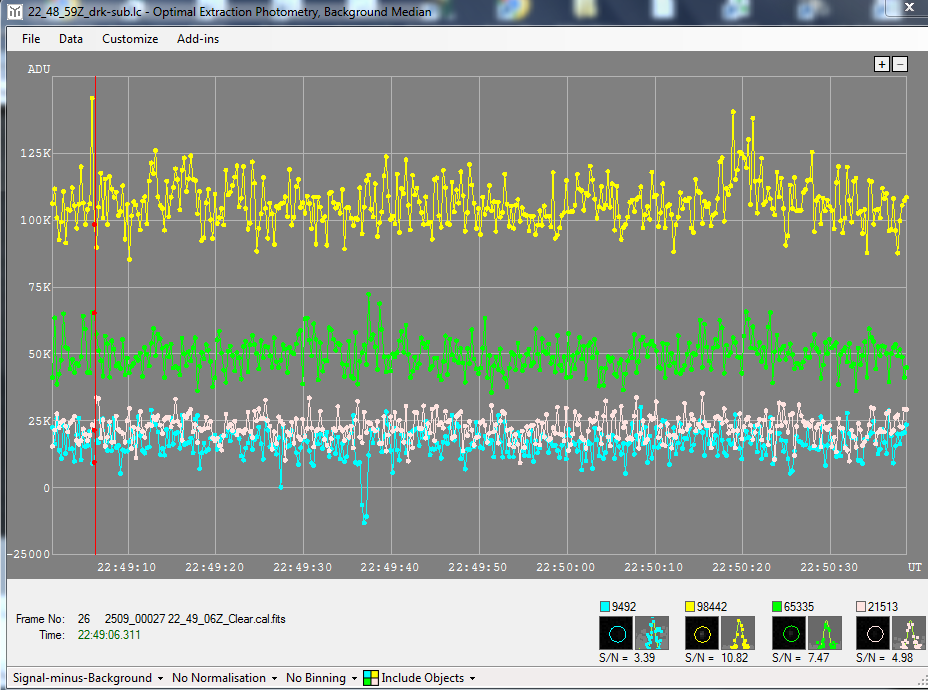
Task: Click the green star PSF profile thumbnail
Action: point(828,633)
